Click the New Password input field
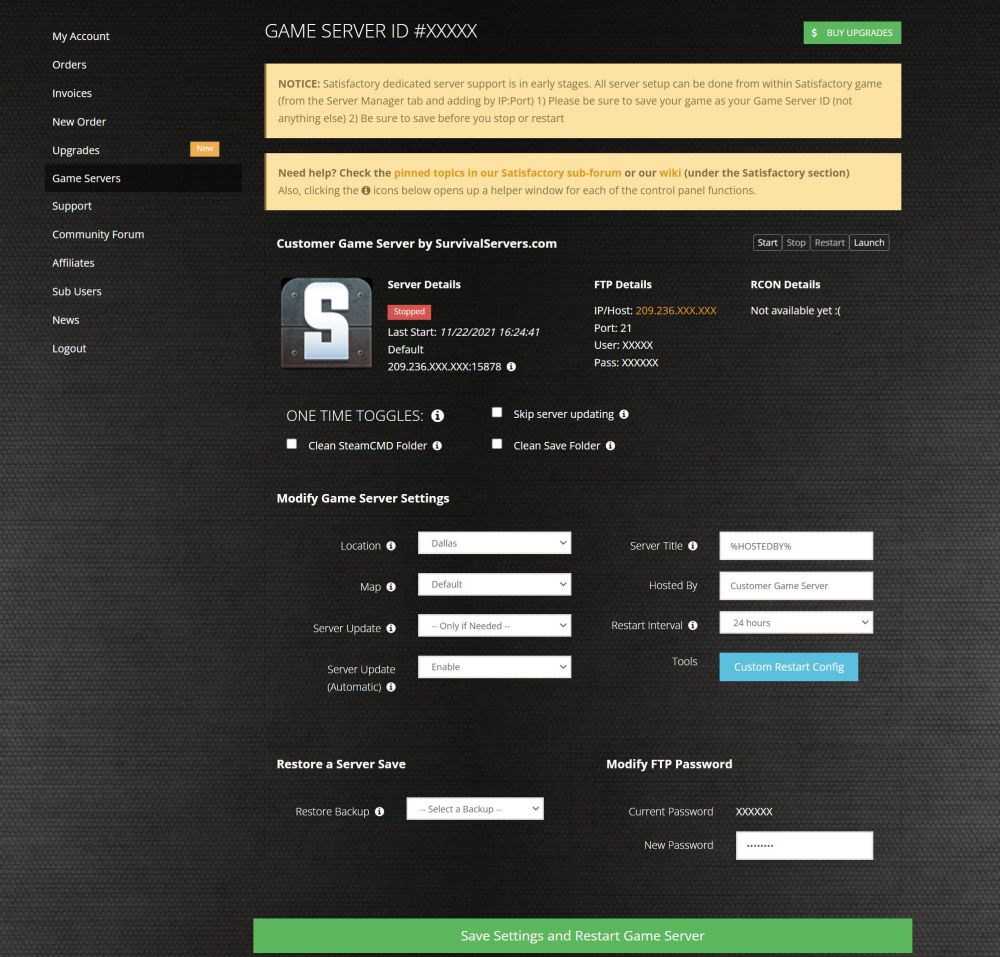 804,845
